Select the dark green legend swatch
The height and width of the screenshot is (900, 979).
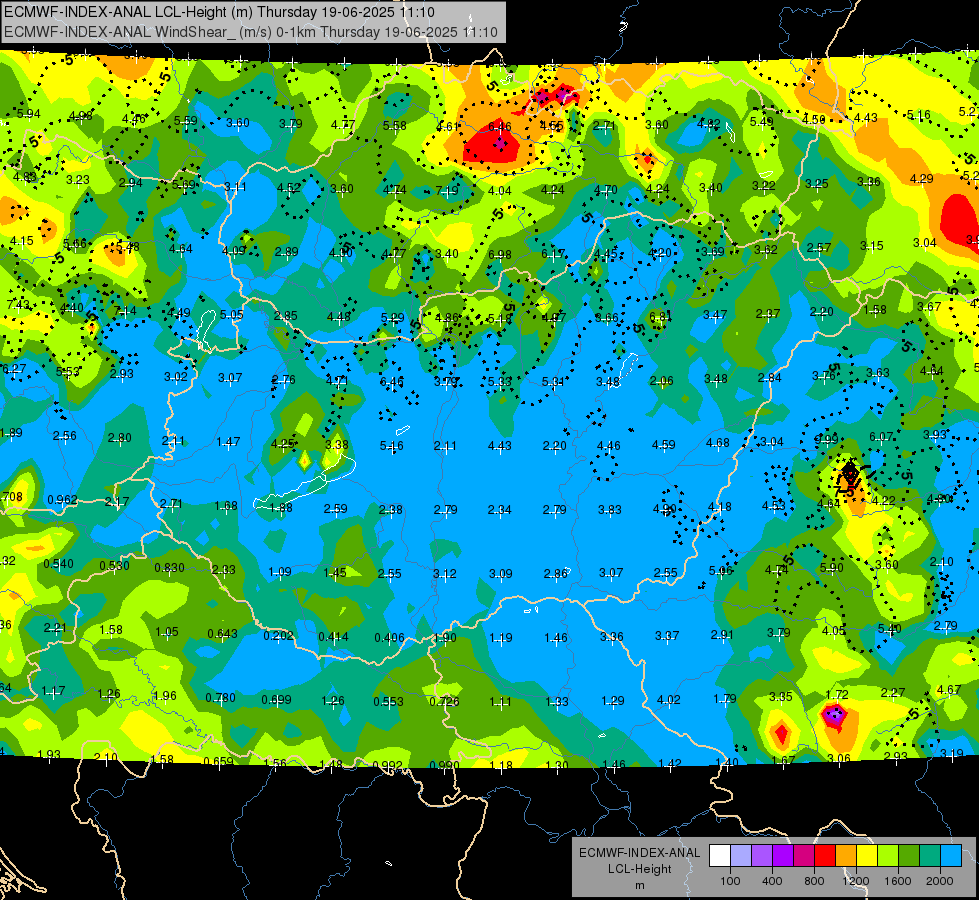point(908,855)
